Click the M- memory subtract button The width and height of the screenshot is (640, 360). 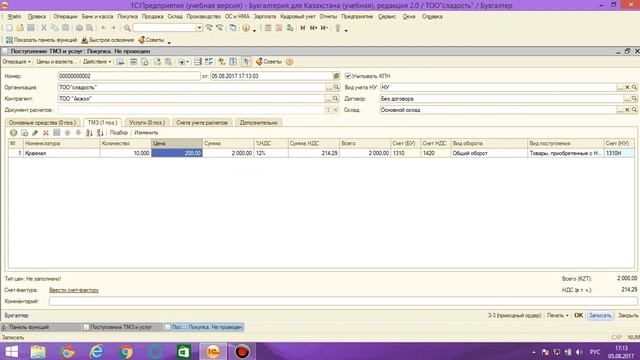tap(324, 28)
